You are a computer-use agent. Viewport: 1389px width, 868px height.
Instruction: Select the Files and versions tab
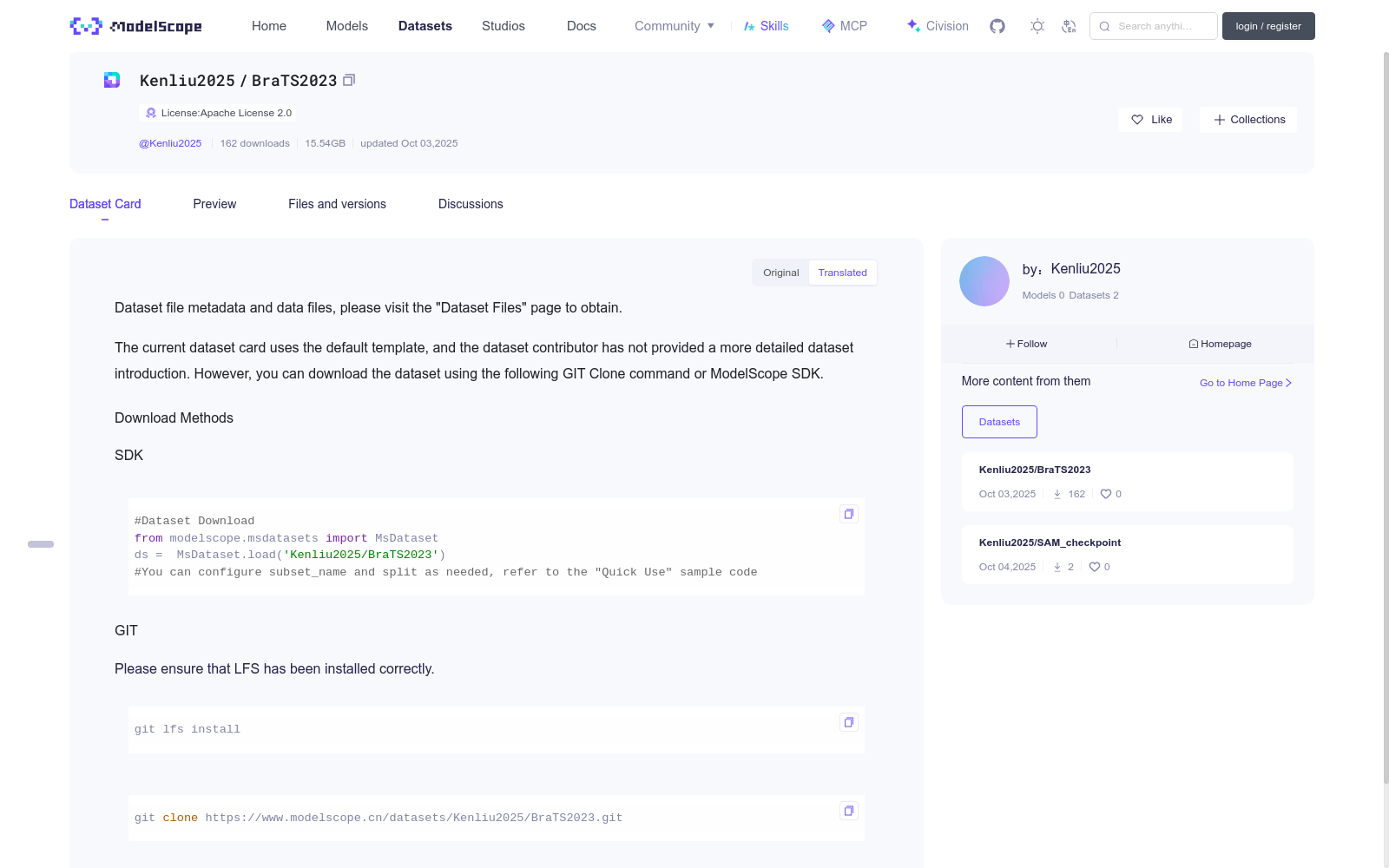(337, 204)
